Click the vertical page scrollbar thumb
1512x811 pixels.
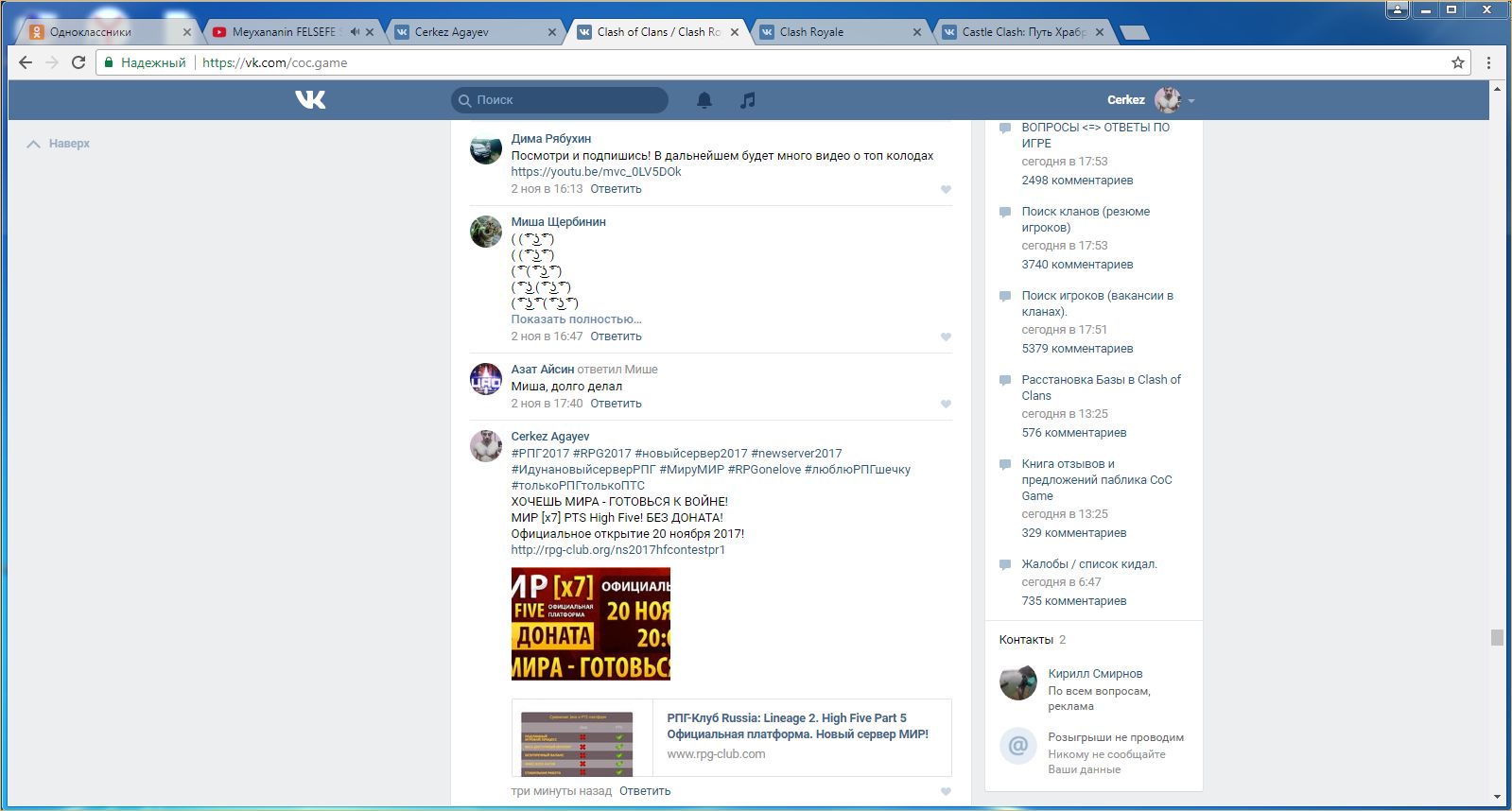pos(1496,637)
